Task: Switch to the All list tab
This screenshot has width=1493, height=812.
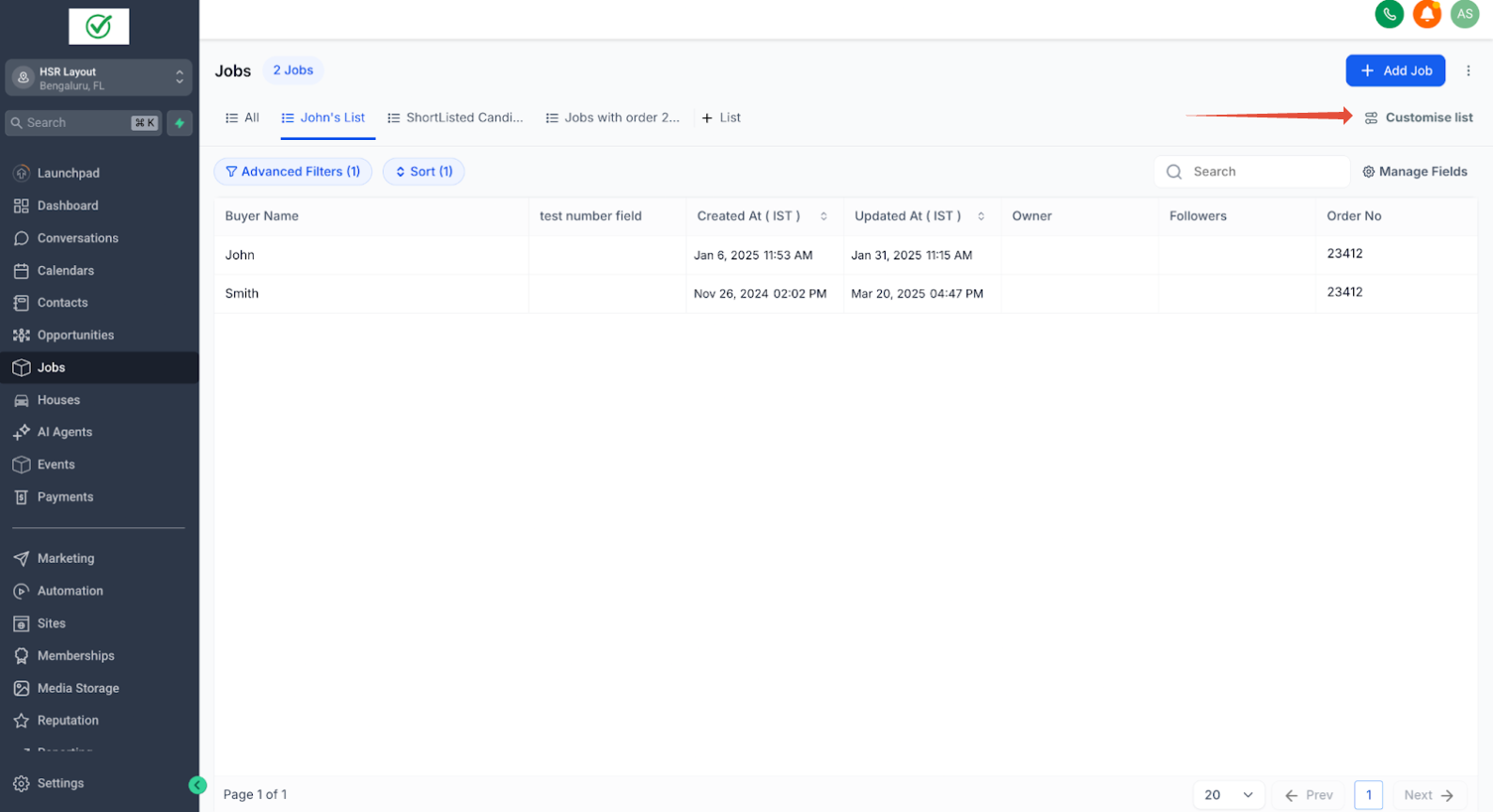Action: tap(243, 118)
